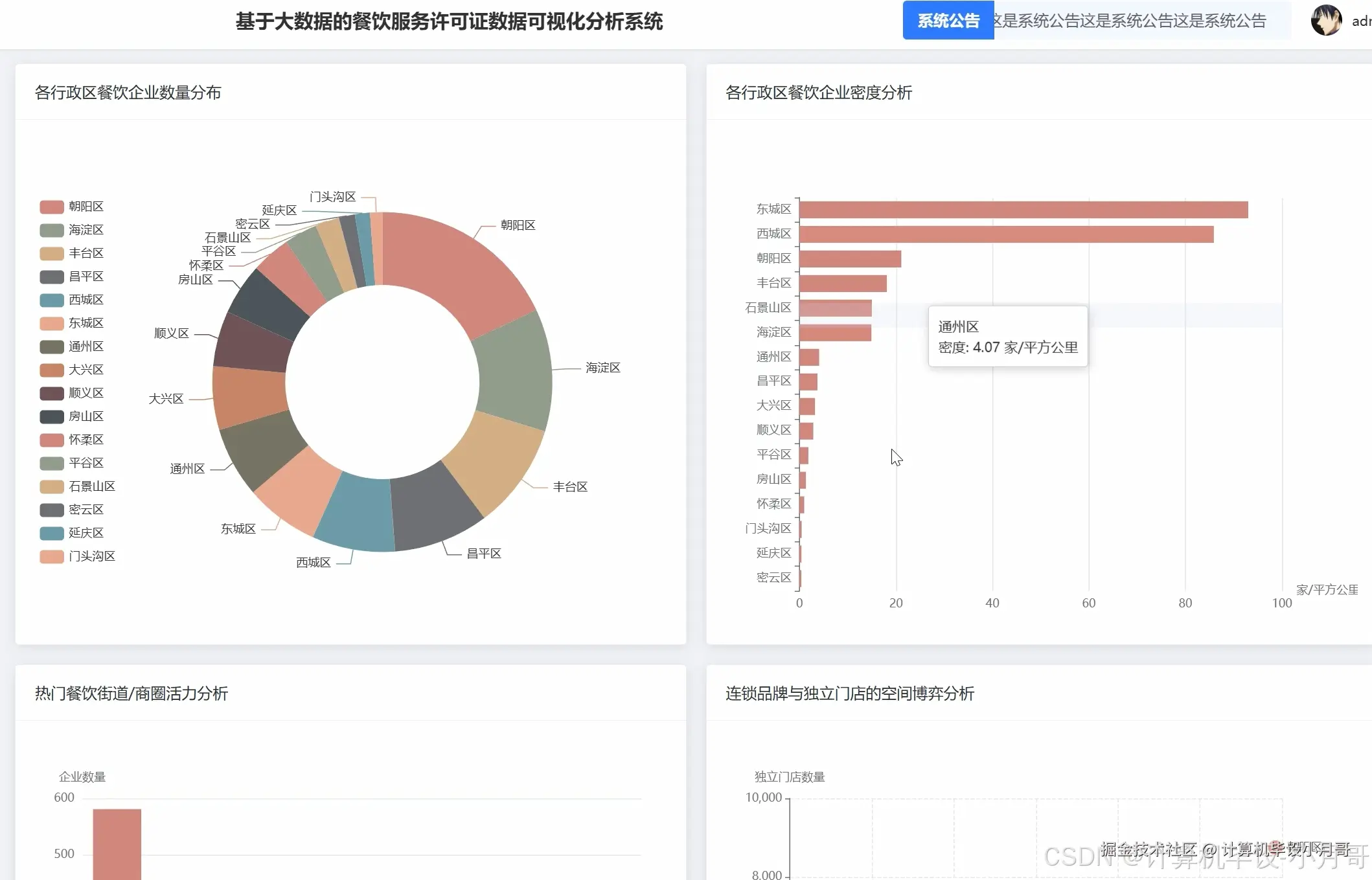Viewport: 1372px width, 880px height.
Task: Select the 房山区 legend icon
Action: tap(51, 416)
